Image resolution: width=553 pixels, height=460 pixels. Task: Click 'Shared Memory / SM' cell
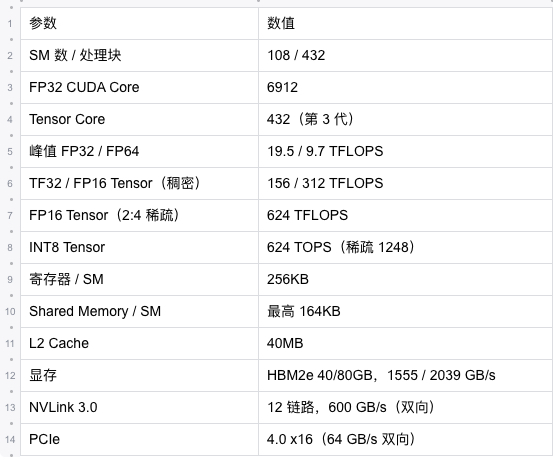(139, 312)
